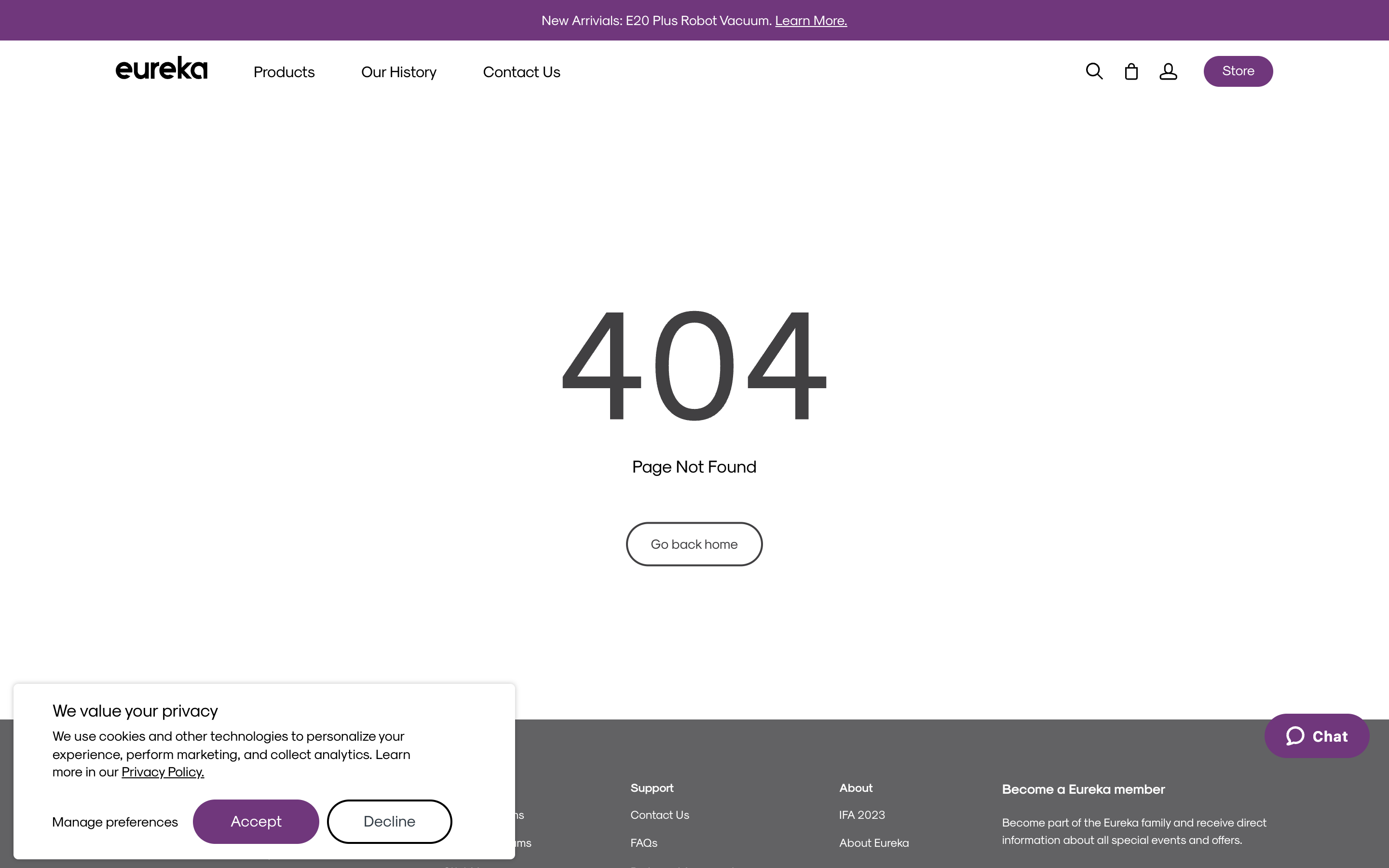Open IFA 2023 under About
The width and height of the screenshot is (1389, 868).
click(862, 814)
